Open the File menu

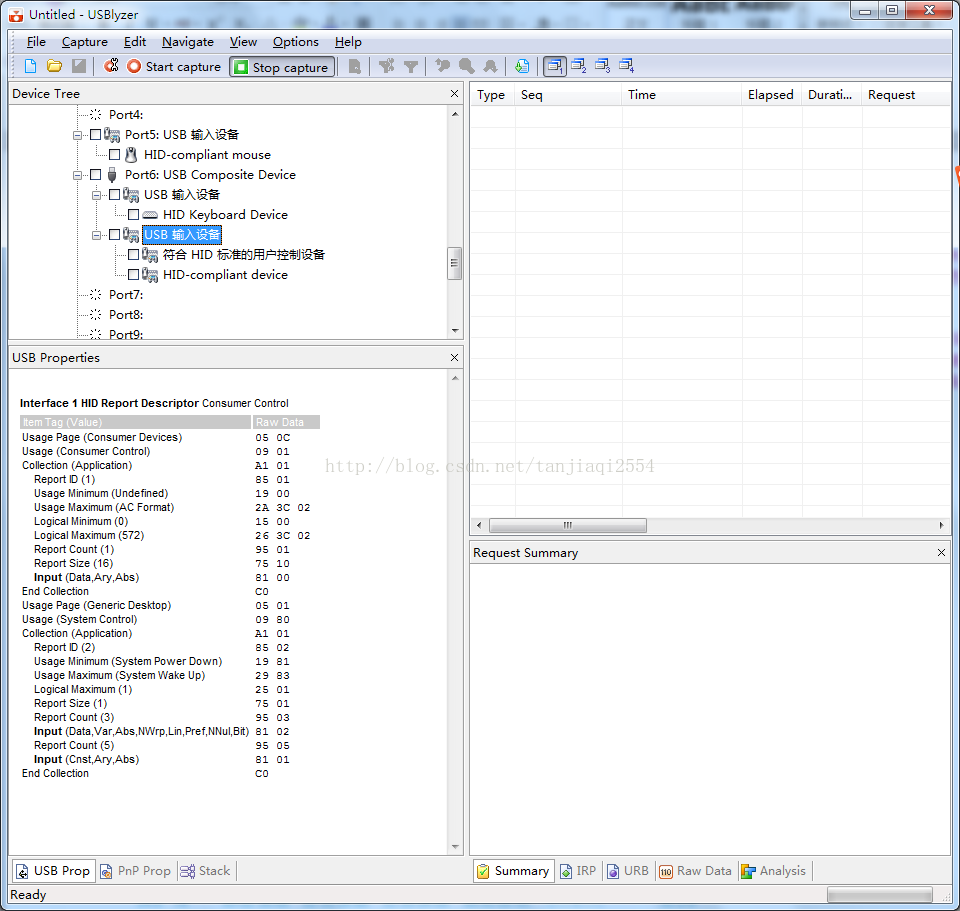point(36,42)
